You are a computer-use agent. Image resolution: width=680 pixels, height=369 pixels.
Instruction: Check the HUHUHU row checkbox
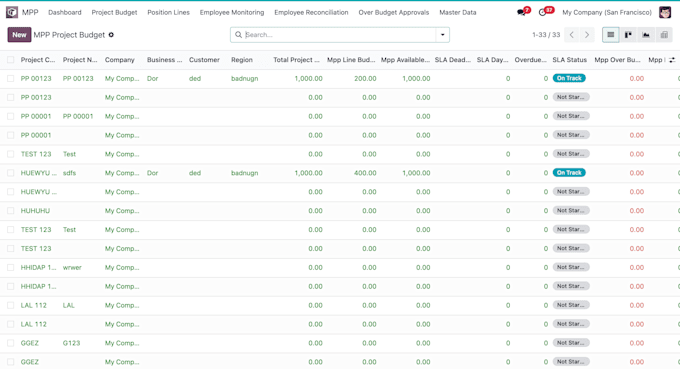click(10, 211)
